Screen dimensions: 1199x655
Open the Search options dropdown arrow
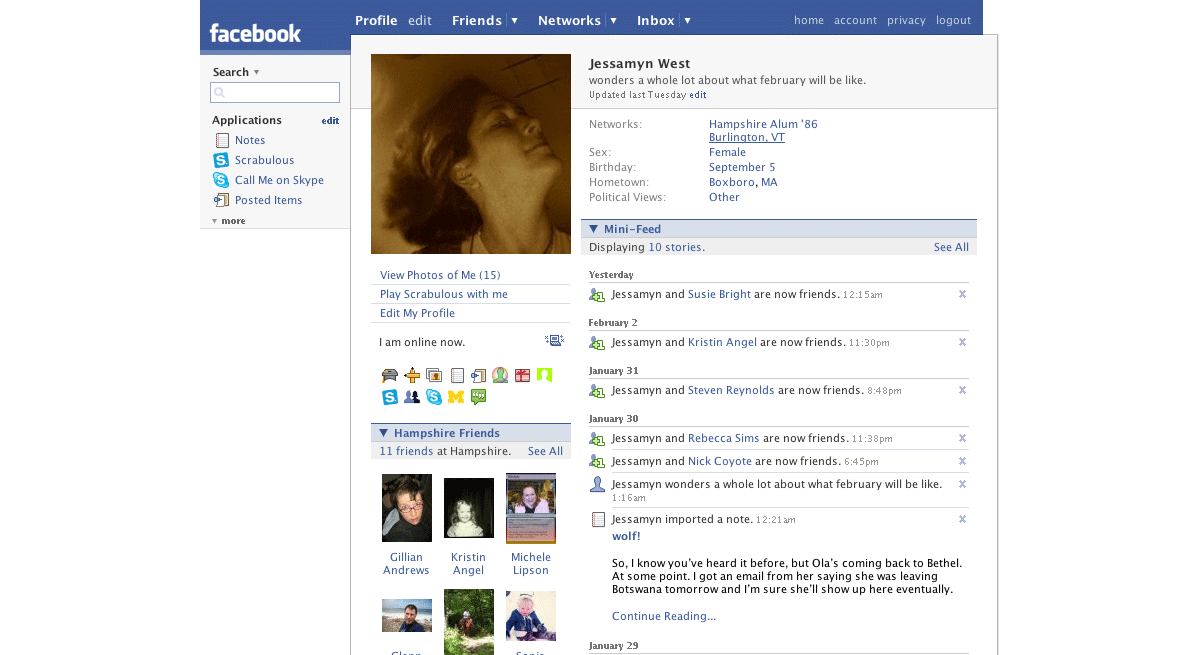coord(256,72)
